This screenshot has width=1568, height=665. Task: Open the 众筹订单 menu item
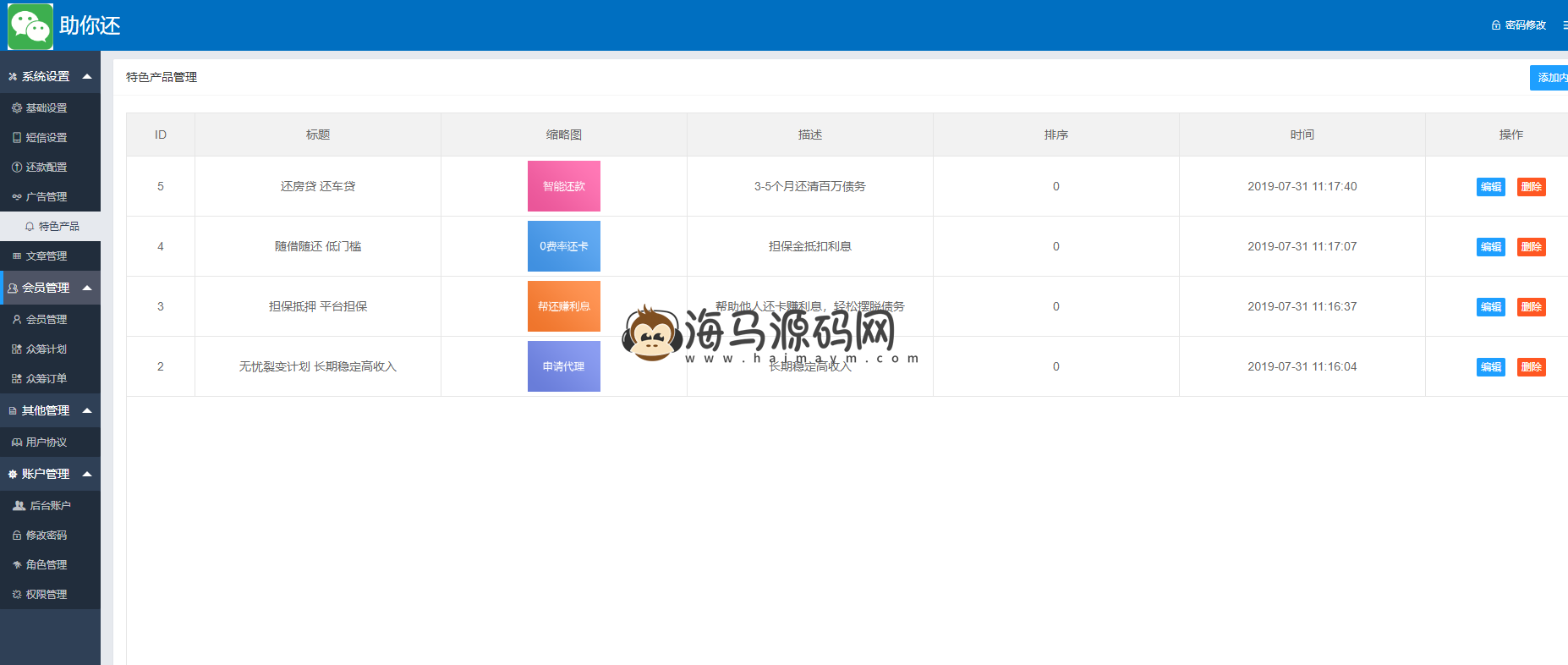46,379
